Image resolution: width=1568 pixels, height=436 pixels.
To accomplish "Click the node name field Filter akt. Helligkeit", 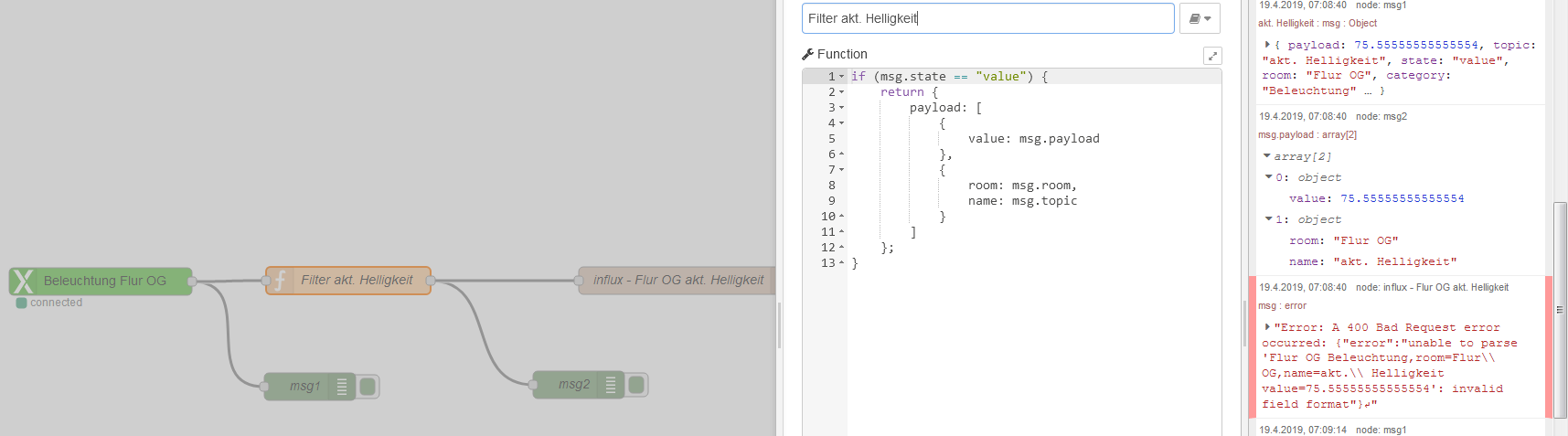I will click(987, 18).
